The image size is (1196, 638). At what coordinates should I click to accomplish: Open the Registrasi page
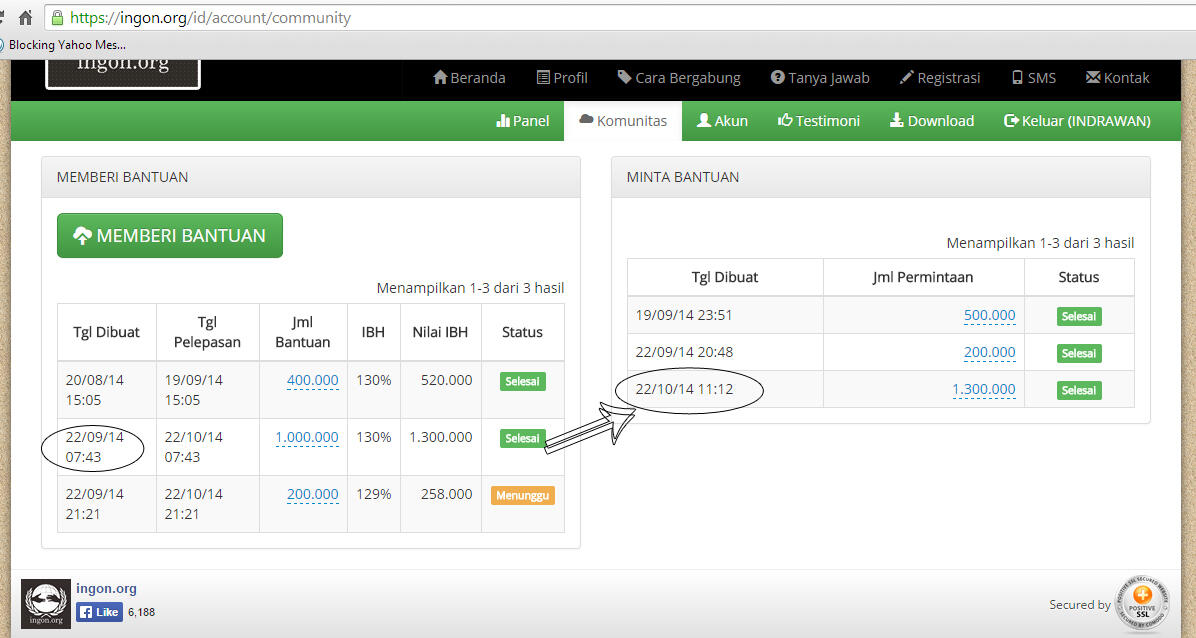[940, 78]
